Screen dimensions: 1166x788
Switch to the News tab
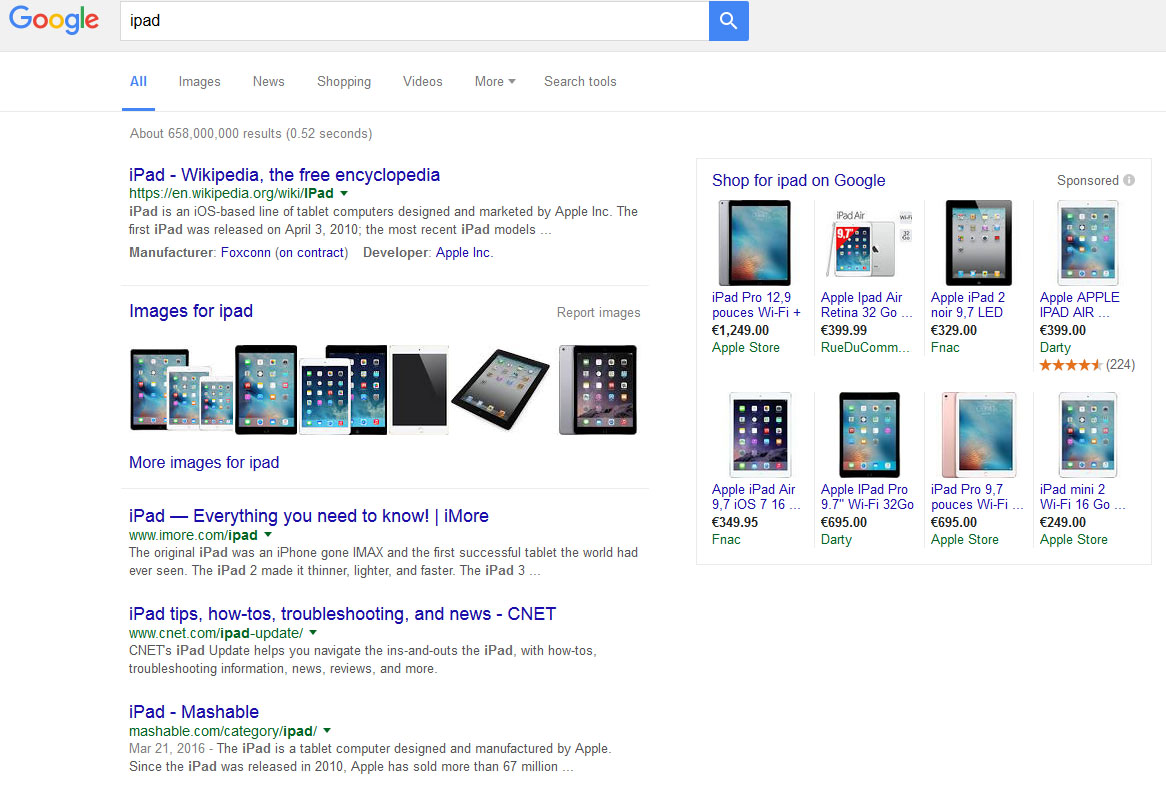pos(268,82)
